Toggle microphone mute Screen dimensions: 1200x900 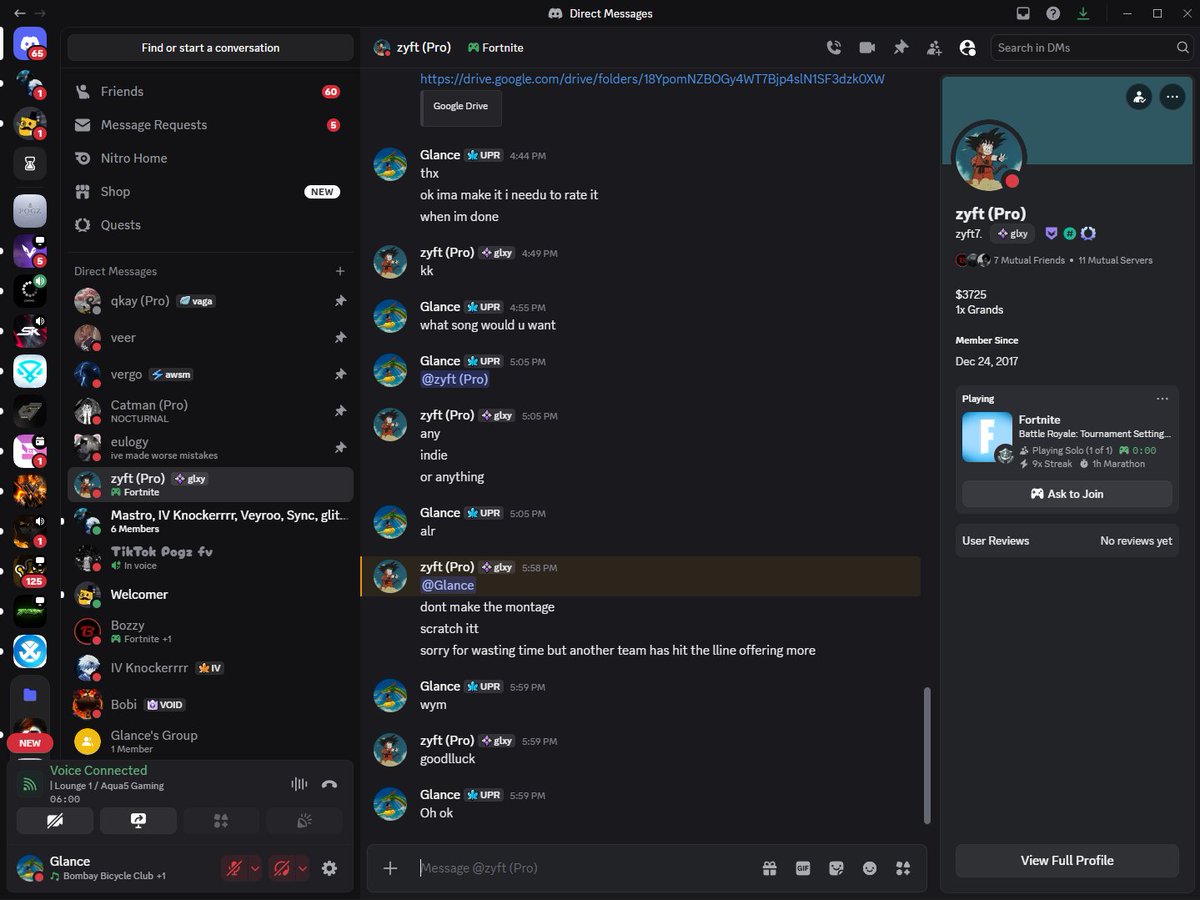[x=234, y=868]
